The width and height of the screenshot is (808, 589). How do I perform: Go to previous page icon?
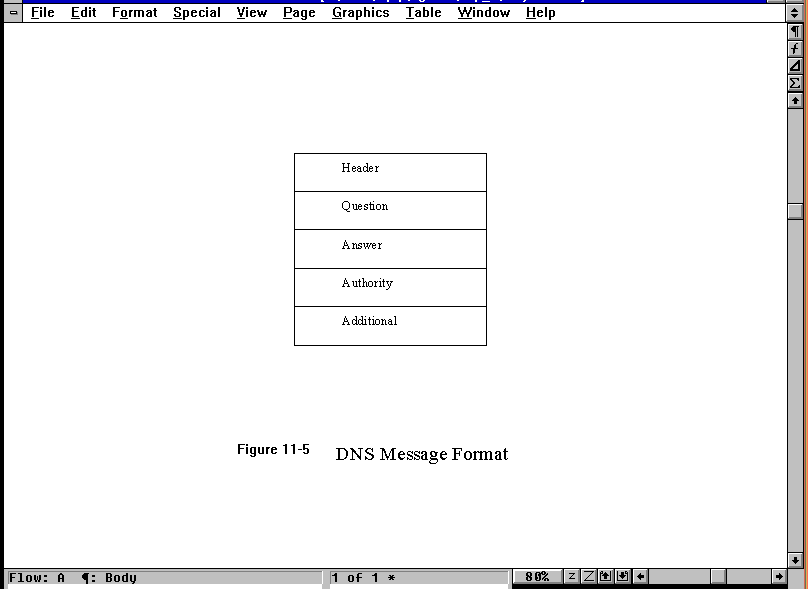(x=606, y=577)
